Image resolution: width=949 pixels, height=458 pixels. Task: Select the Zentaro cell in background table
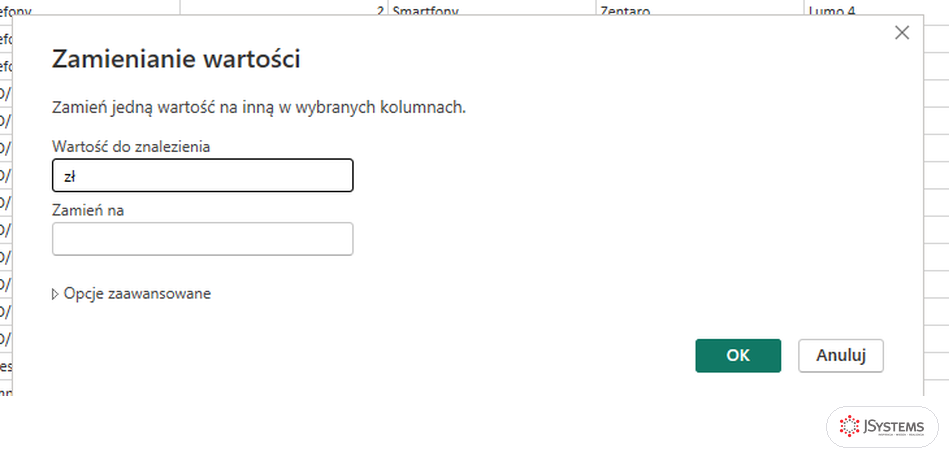click(700, 8)
